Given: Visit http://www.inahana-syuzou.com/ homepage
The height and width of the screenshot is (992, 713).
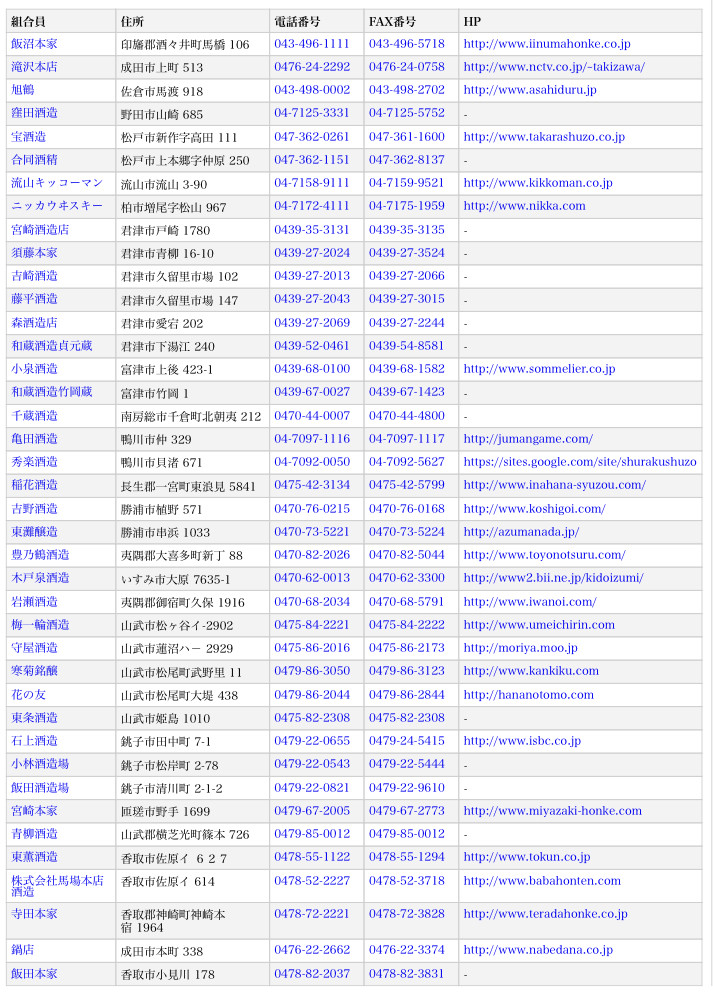Looking at the screenshot, I should tap(554, 485).
